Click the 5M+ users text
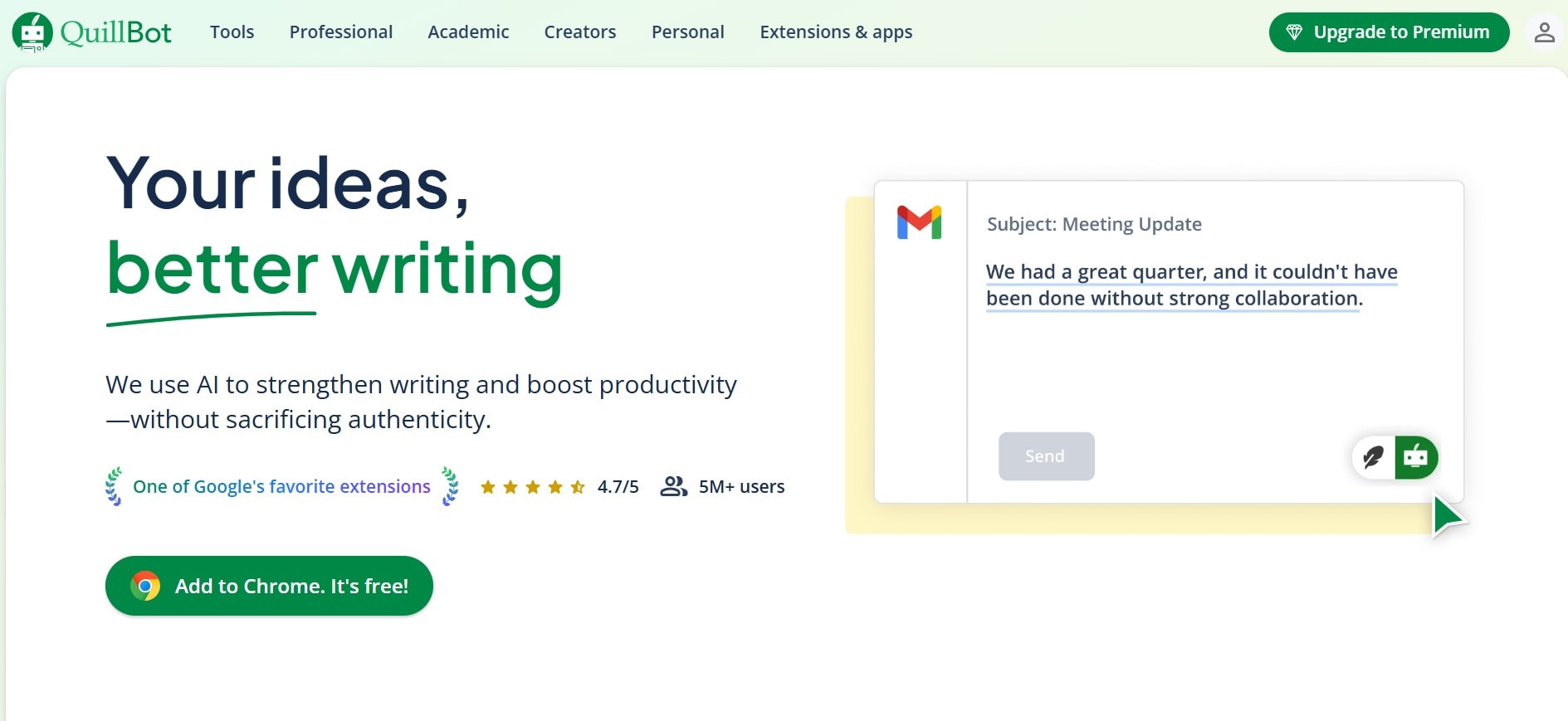The width and height of the screenshot is (1568, 721). [x=741, y=487]
